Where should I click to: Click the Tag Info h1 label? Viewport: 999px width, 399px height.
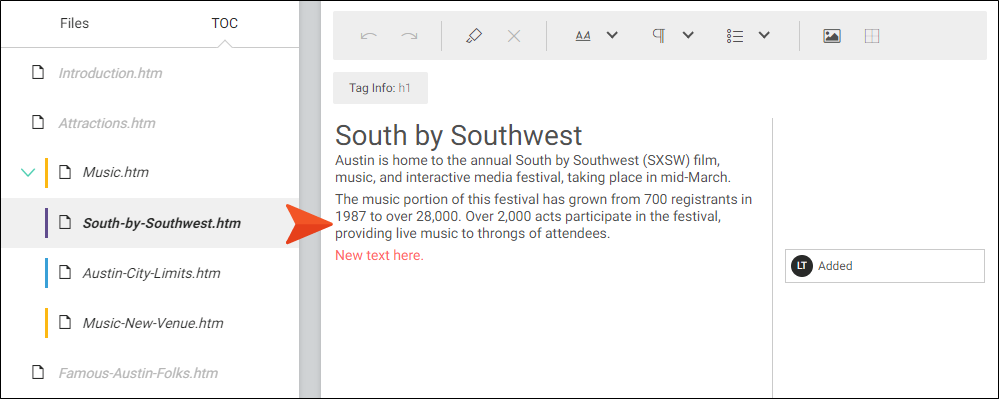[380, 88]
